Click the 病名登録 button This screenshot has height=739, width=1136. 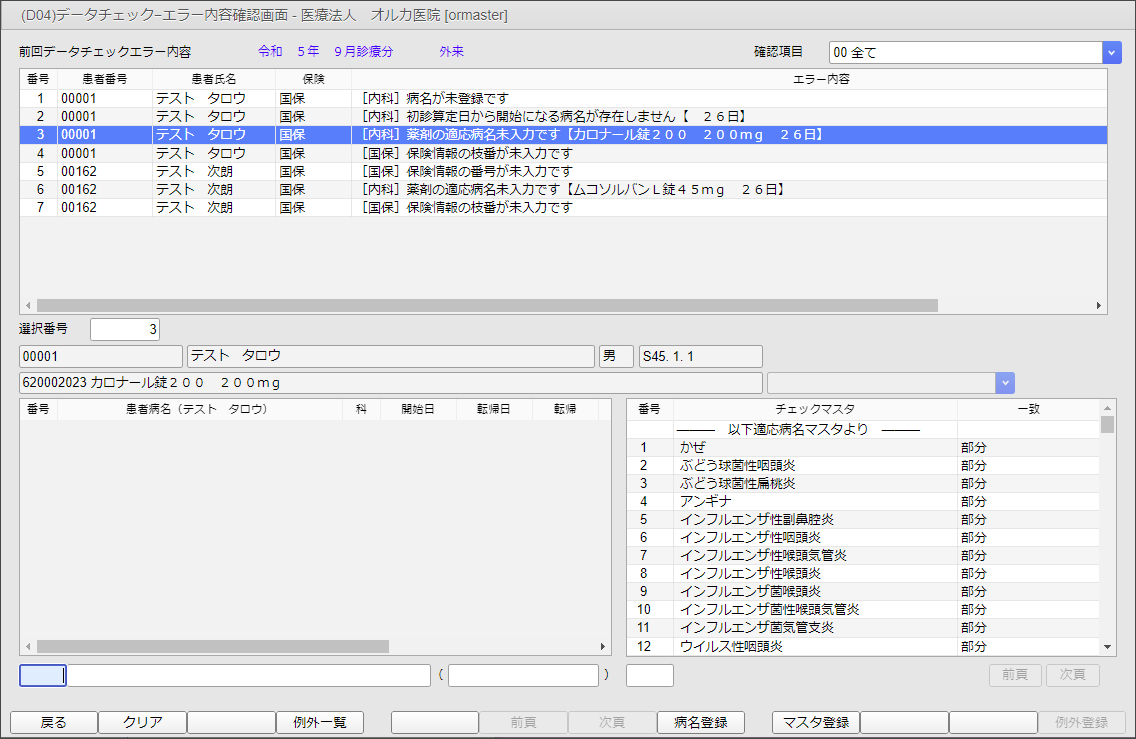[x=700, y=723]
